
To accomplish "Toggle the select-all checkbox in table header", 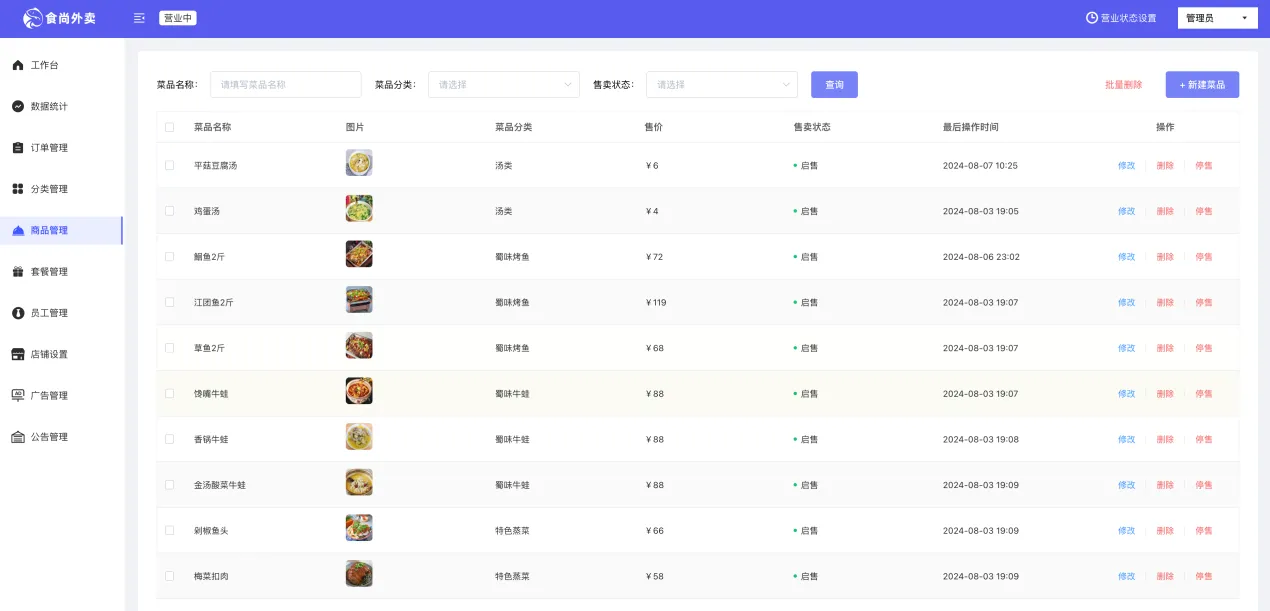I will pos(169,127).
